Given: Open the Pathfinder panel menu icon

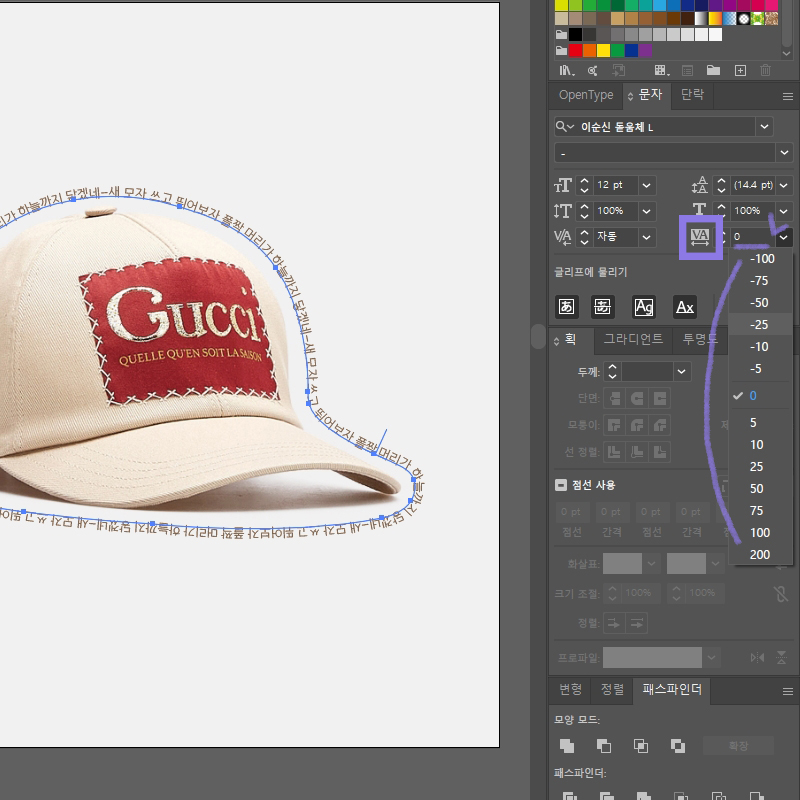Looking at the screenshot, I should [788, 691].
